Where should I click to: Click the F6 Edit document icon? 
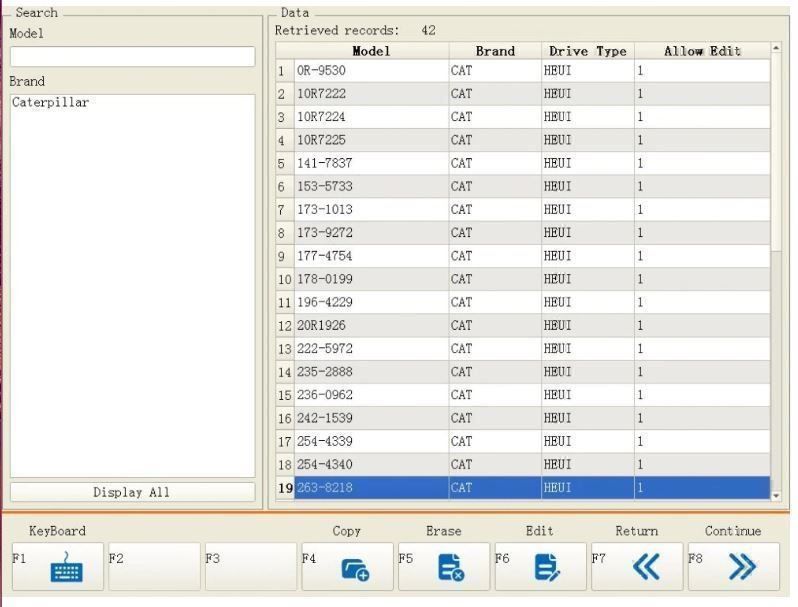547,567
